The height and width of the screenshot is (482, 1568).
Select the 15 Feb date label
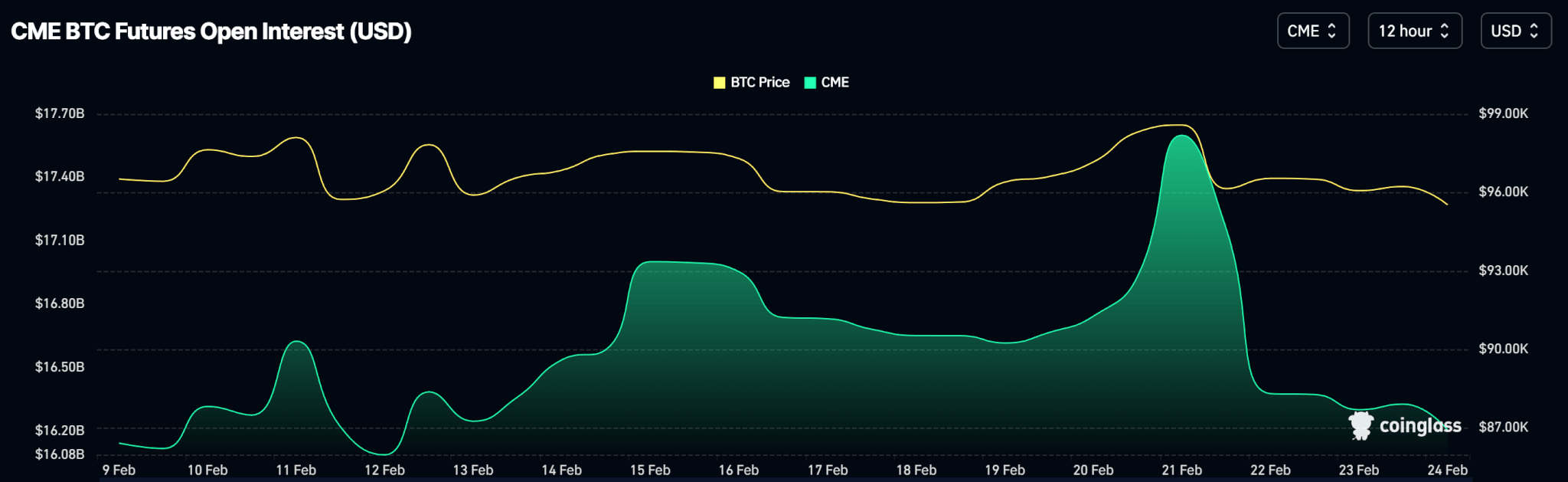(650, 470)
